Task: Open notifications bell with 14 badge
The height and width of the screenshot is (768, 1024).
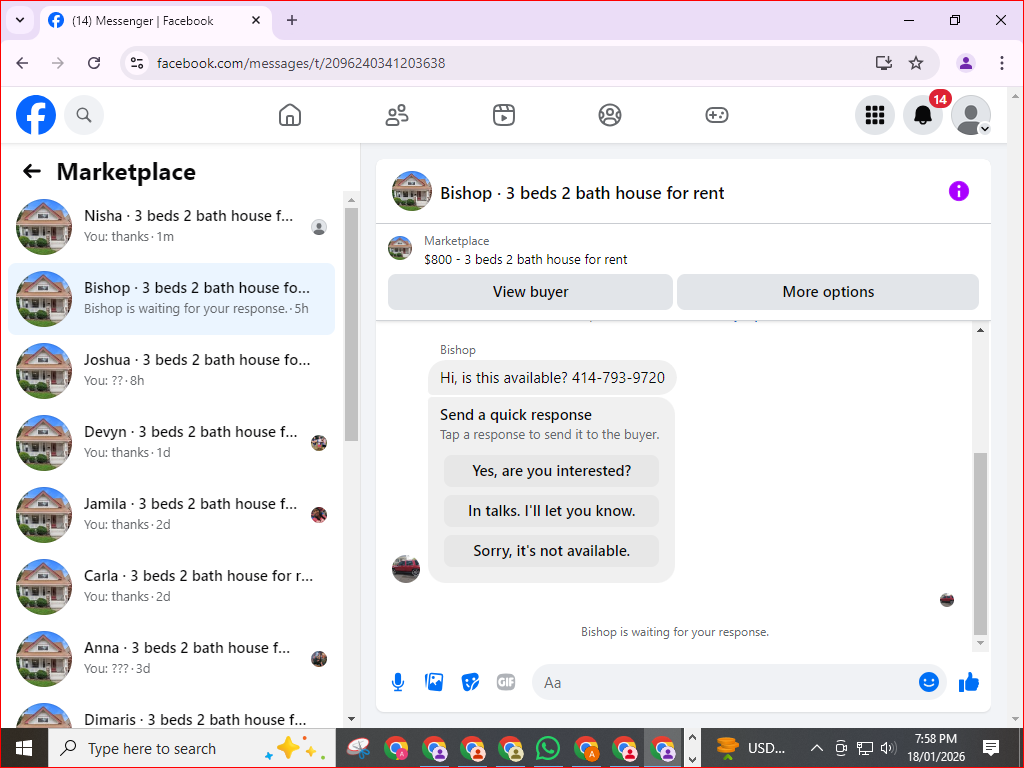Action: point(923,115)
